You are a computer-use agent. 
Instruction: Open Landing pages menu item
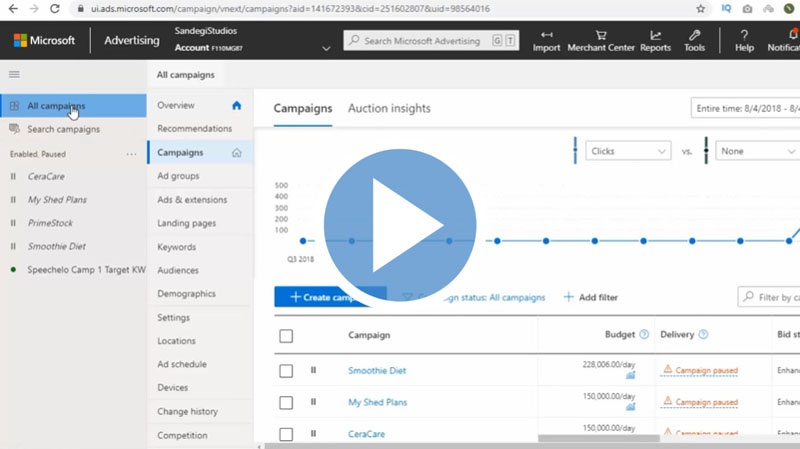186,223
